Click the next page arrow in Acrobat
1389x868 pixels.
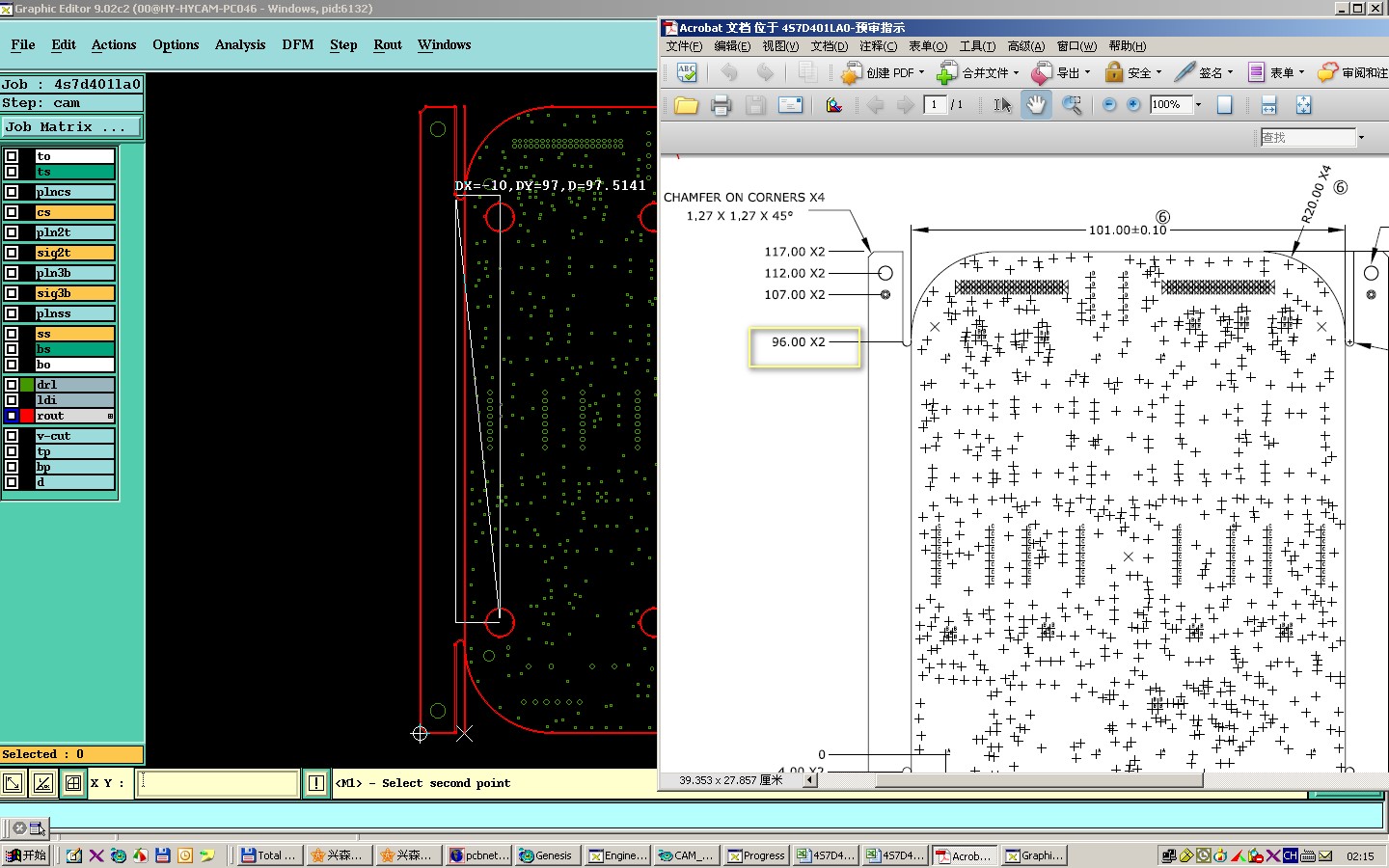(x=905, y=105)
